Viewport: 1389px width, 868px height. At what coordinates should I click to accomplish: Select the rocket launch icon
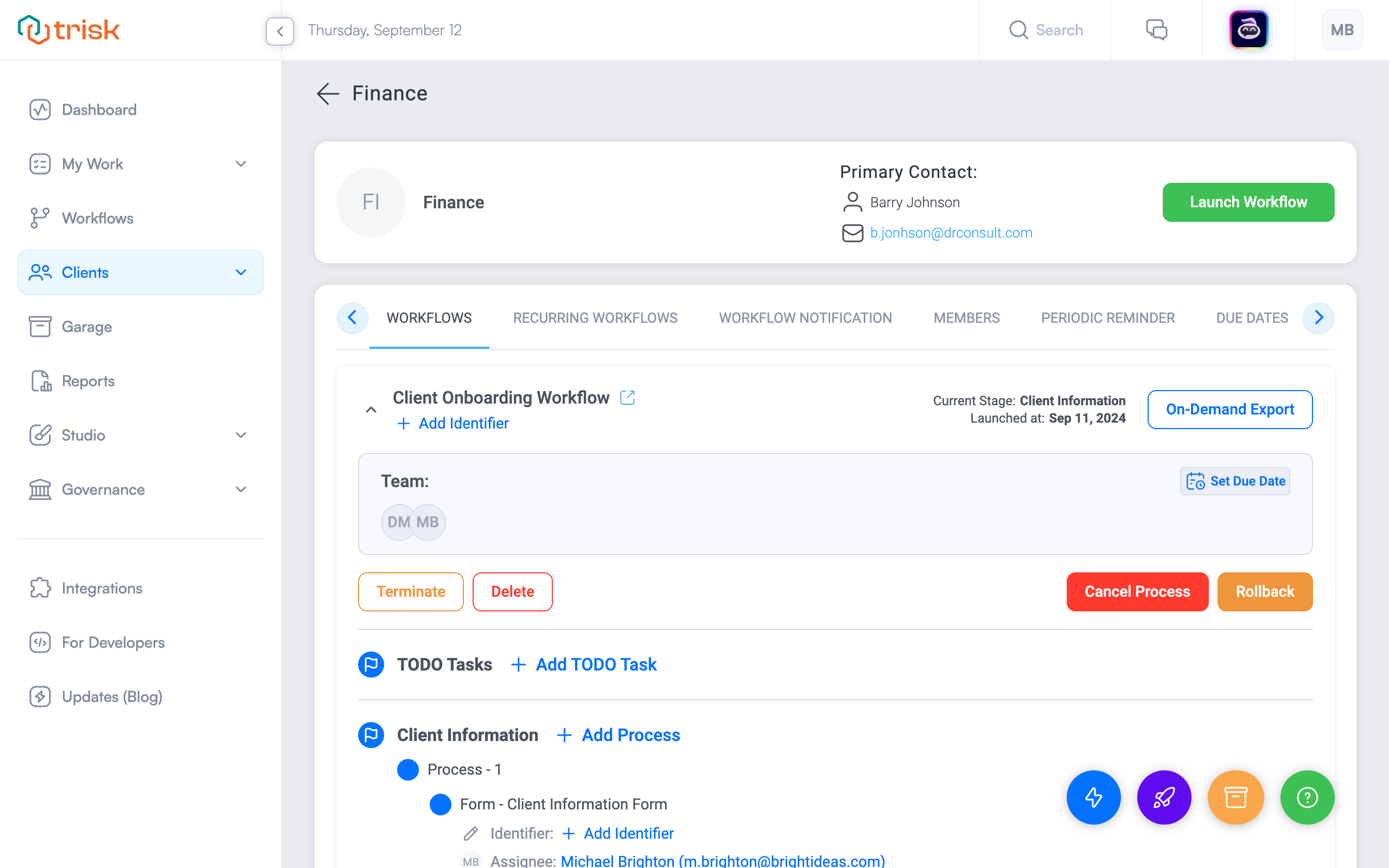[x=1164, y=797]
